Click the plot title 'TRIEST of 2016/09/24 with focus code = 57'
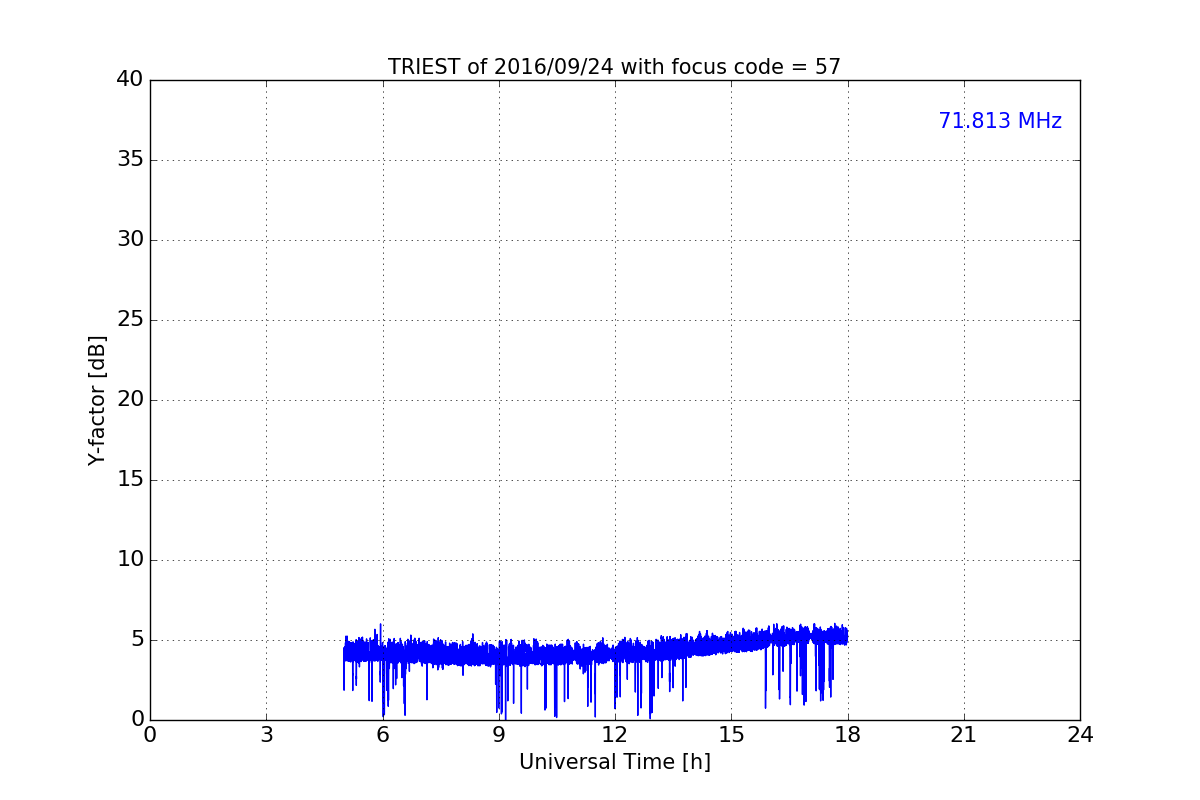Image resolution: width=1200 pixels, height=800 pixels. tap(614, 67)
